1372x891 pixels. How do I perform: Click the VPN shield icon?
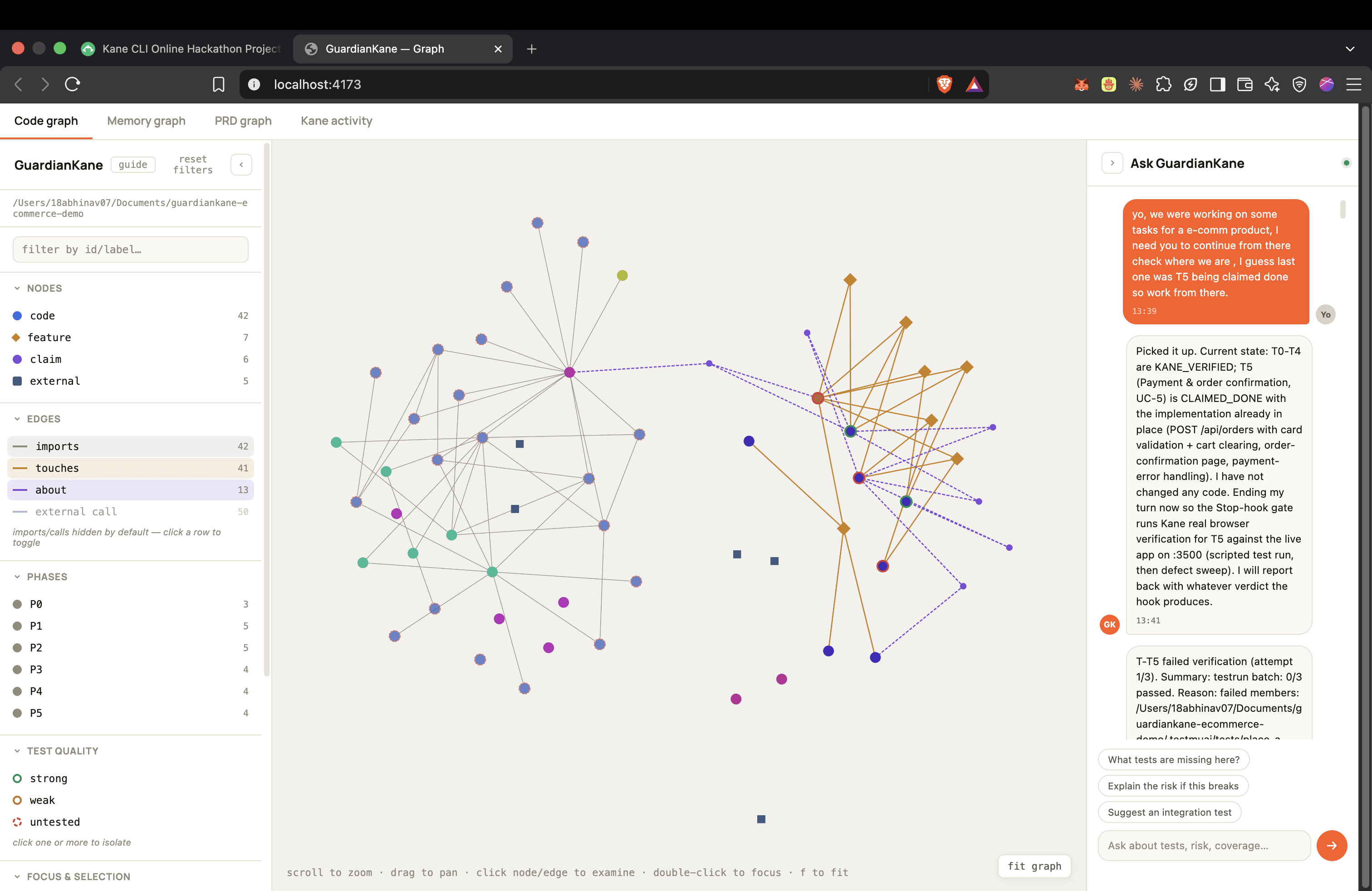click(1299, 85)
